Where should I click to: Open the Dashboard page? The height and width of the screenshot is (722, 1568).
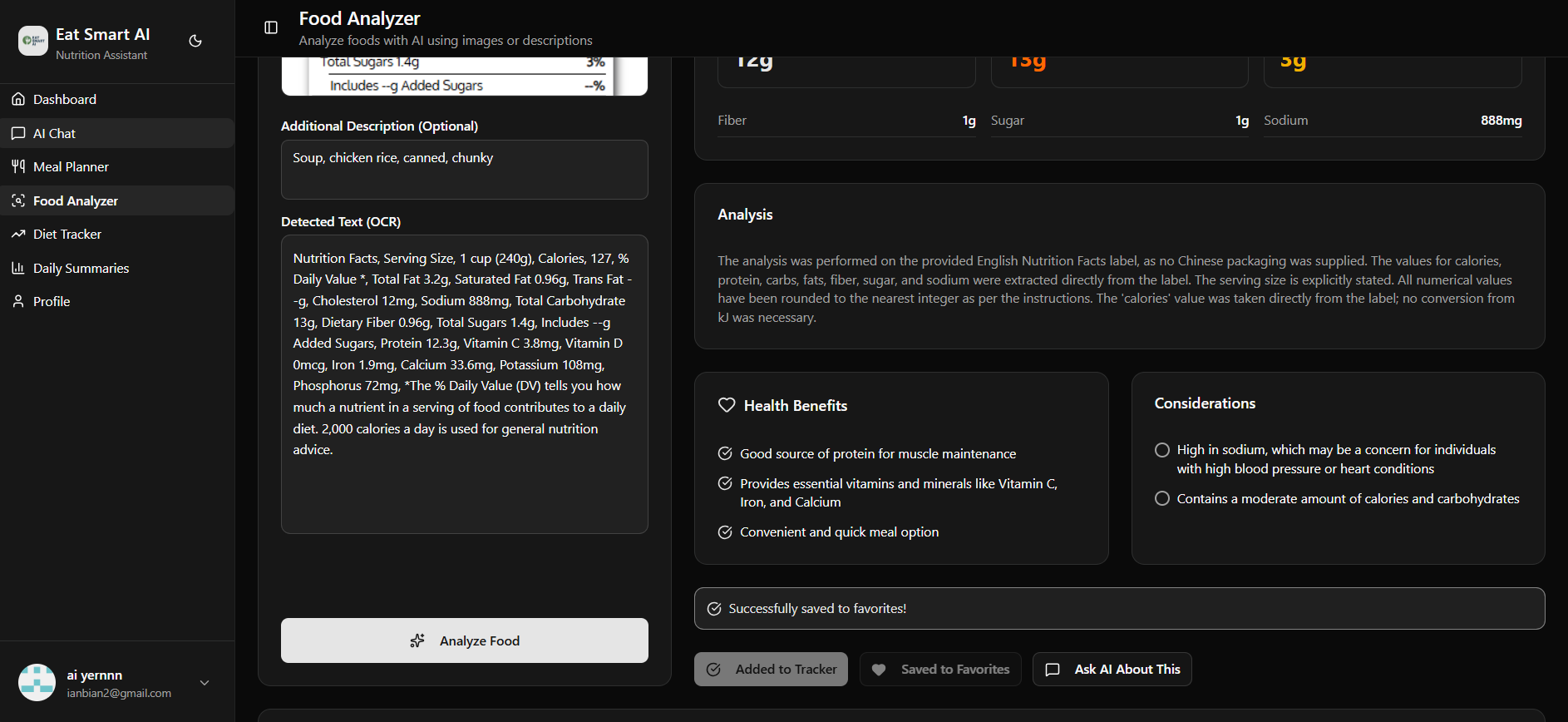[117, 99]
